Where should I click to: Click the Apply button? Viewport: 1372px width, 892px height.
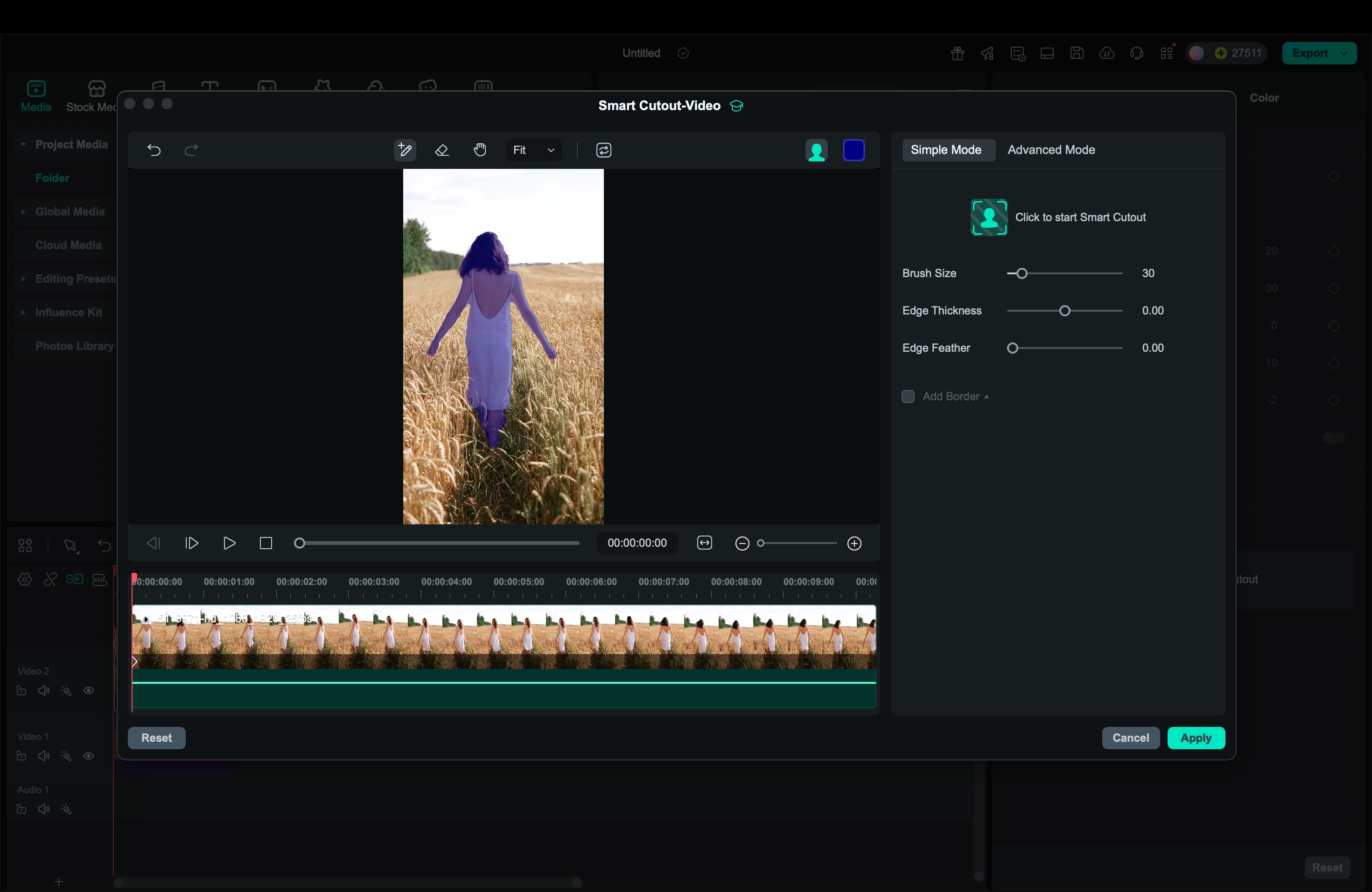1196,738
